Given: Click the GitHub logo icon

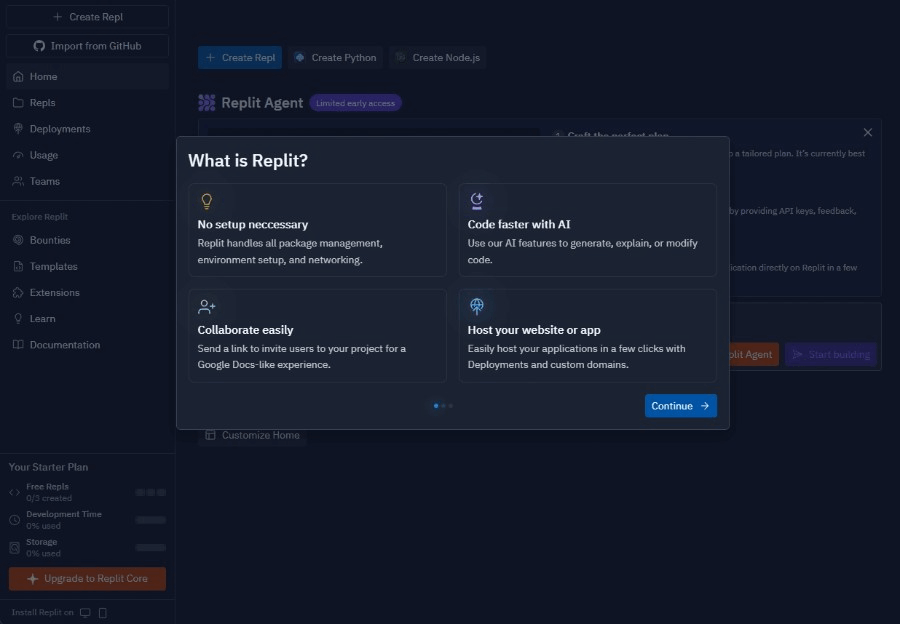Looking at the screenshot, I should 39,46.
